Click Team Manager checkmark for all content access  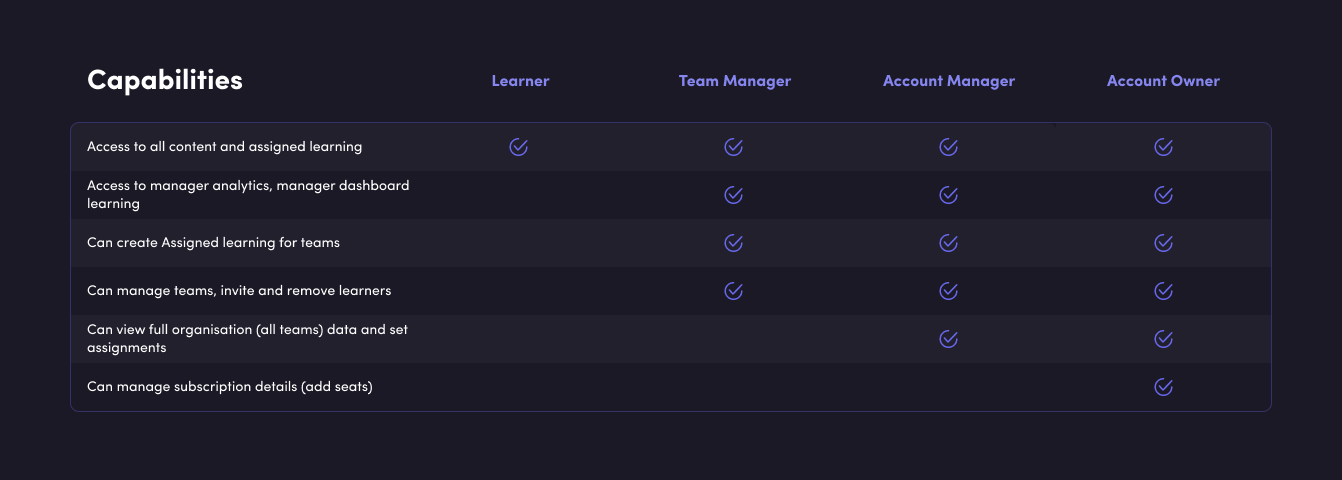pyautogui.click(x=733, y=147)
